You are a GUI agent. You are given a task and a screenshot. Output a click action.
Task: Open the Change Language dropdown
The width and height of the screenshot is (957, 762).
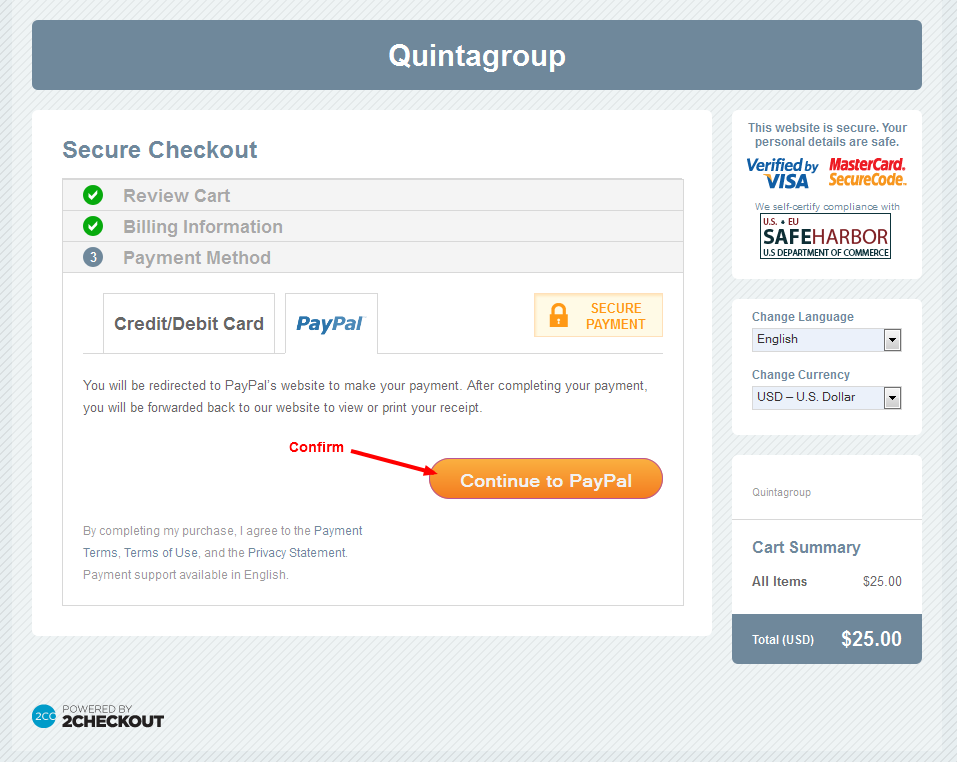[826, 340]
